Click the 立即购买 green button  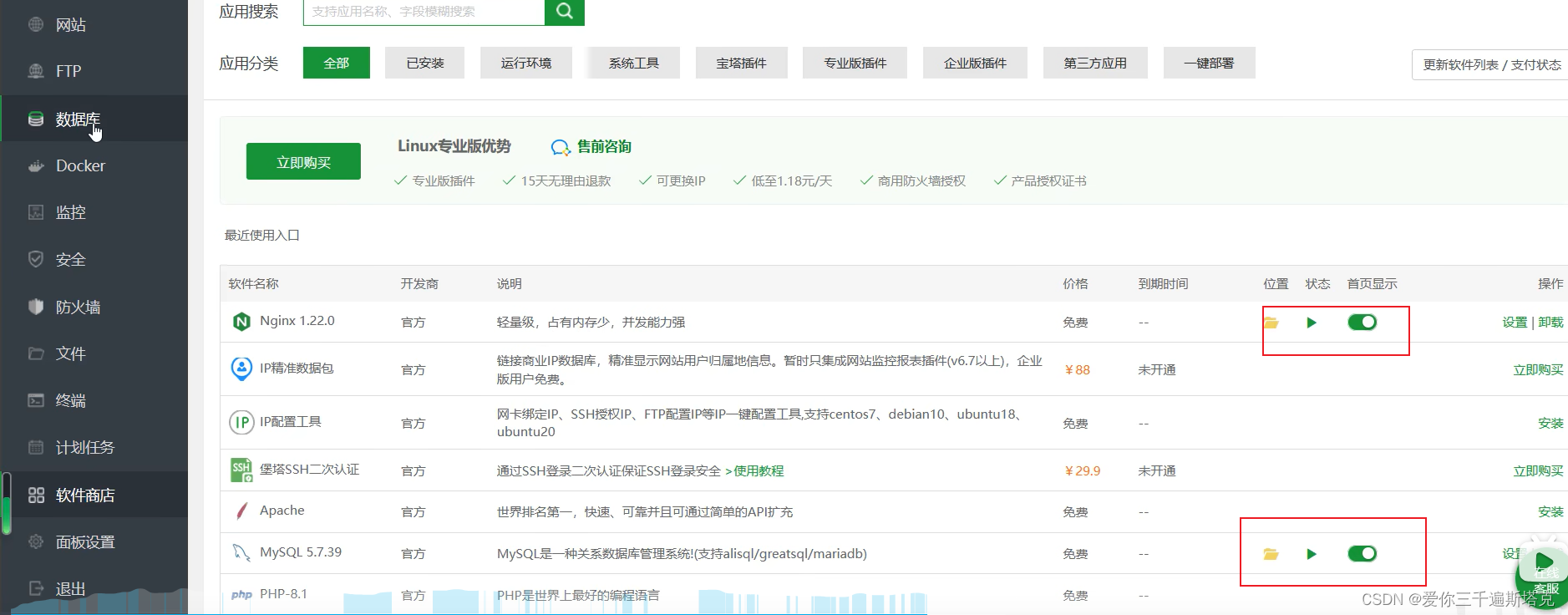[x=303, y=161]
